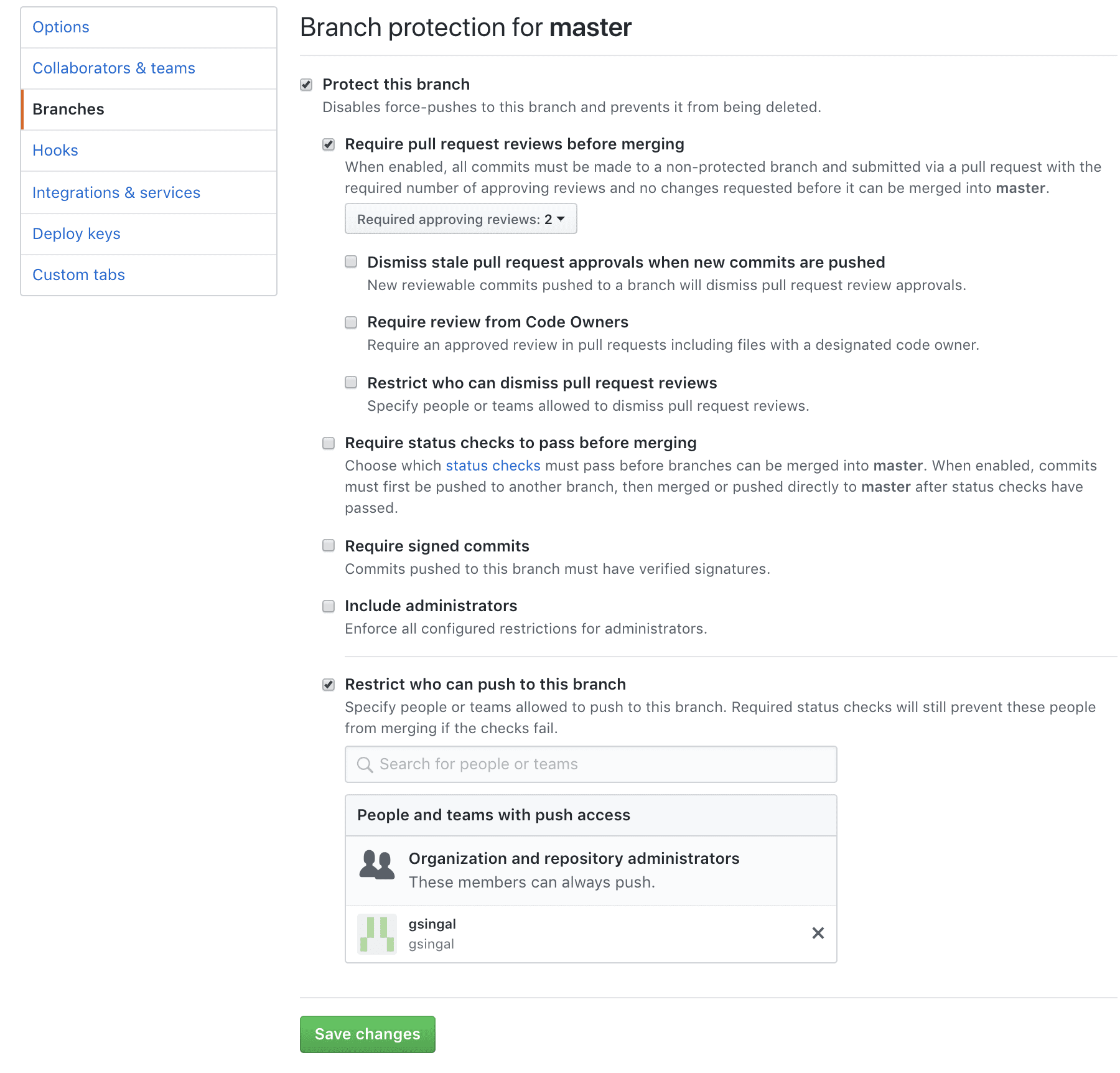Go to Deploy keys settings
The height and width of the screenshot is (1073, 1120).
(x=76, y=233)
